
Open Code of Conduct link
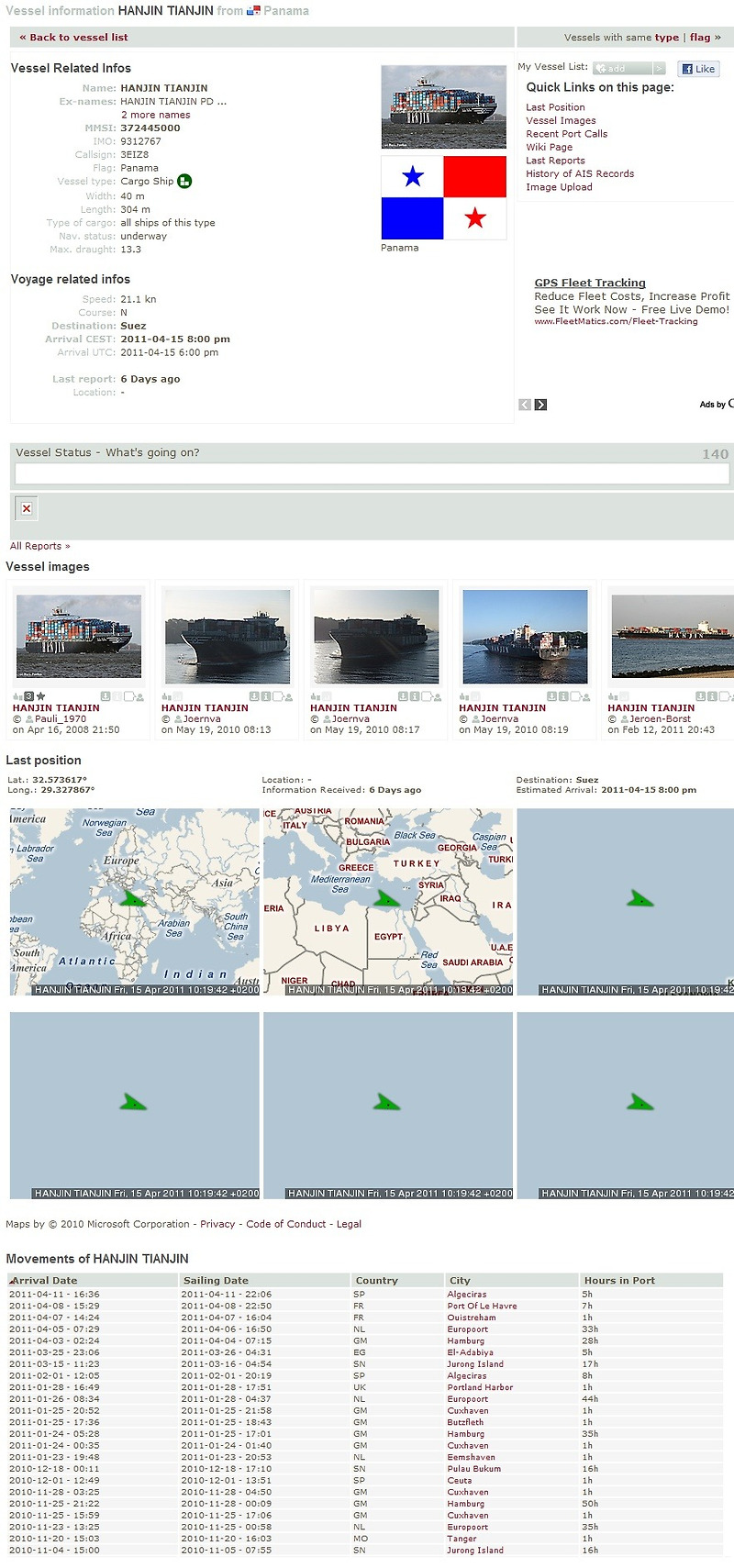[285, 1224]
